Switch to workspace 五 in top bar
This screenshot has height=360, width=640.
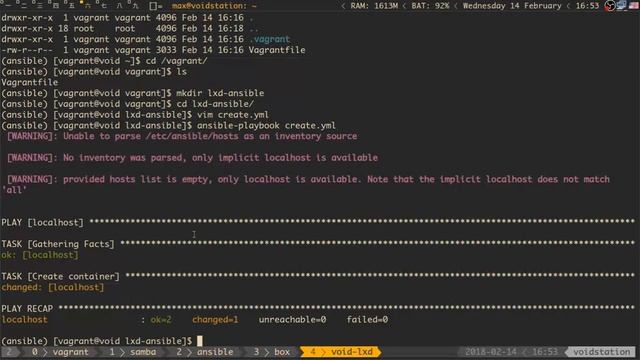pos(71,6)
